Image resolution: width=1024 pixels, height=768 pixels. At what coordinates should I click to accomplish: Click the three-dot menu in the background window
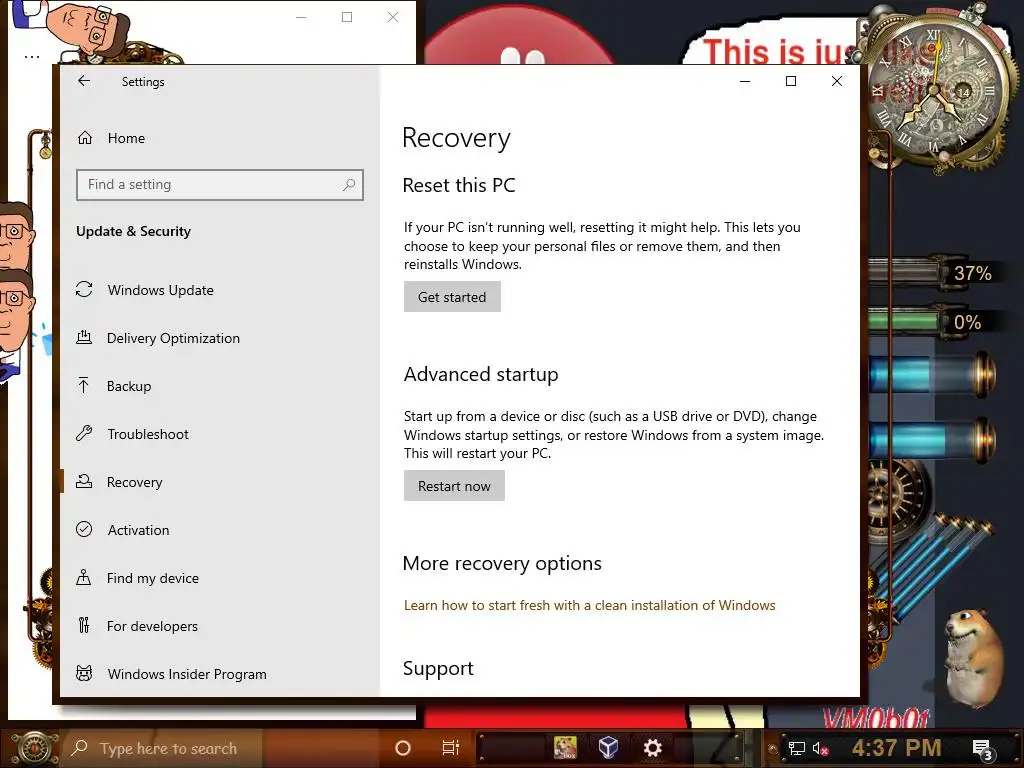tap(32, 57)
